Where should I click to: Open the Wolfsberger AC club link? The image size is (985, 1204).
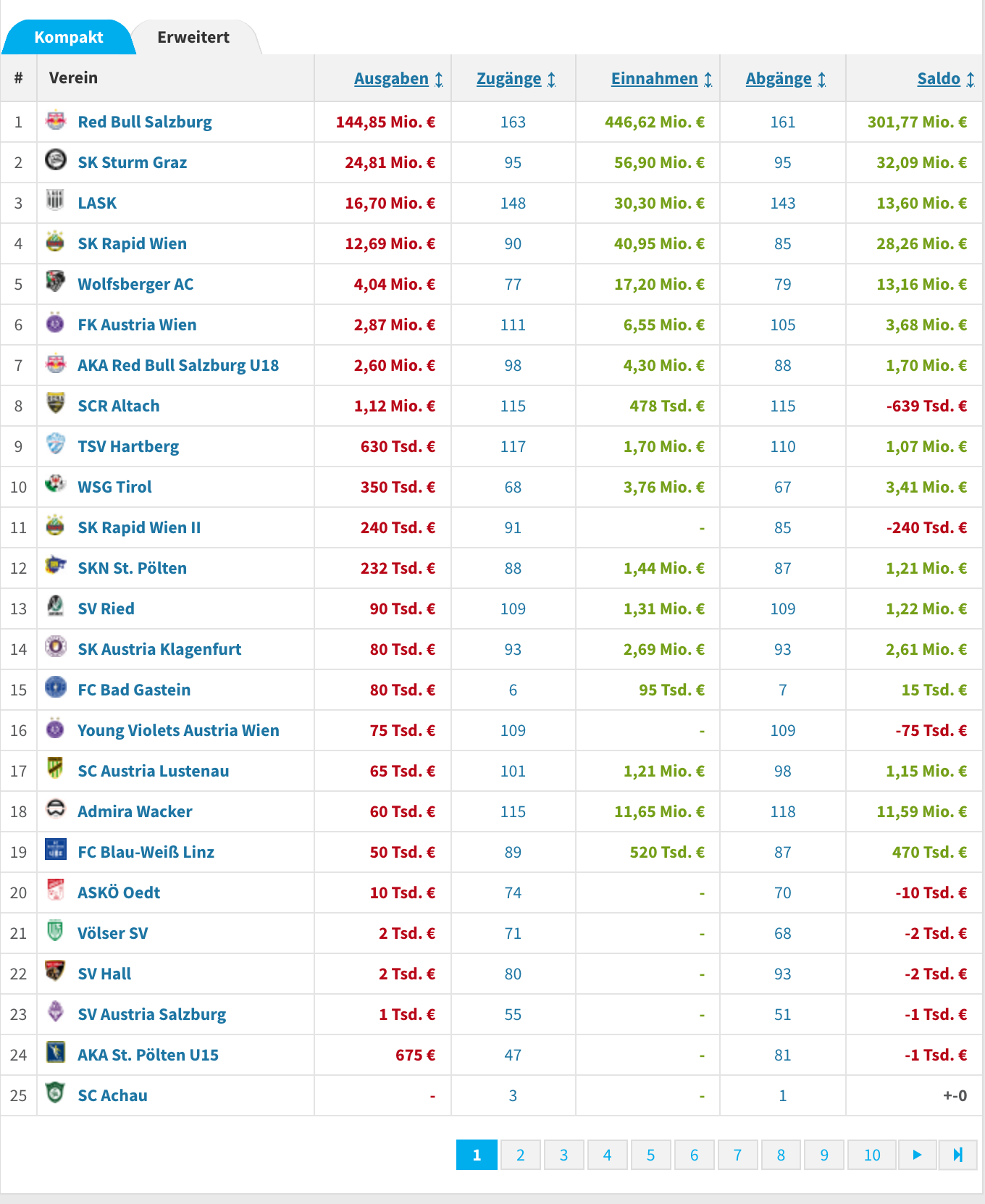(135, 284)
